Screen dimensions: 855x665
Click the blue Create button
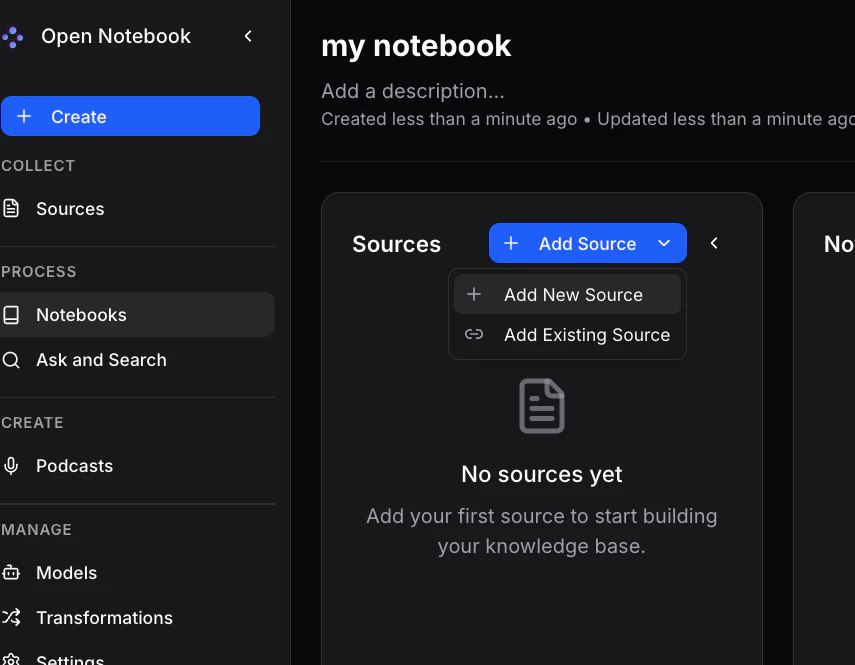pyautogui.click(x=130, y=116)
